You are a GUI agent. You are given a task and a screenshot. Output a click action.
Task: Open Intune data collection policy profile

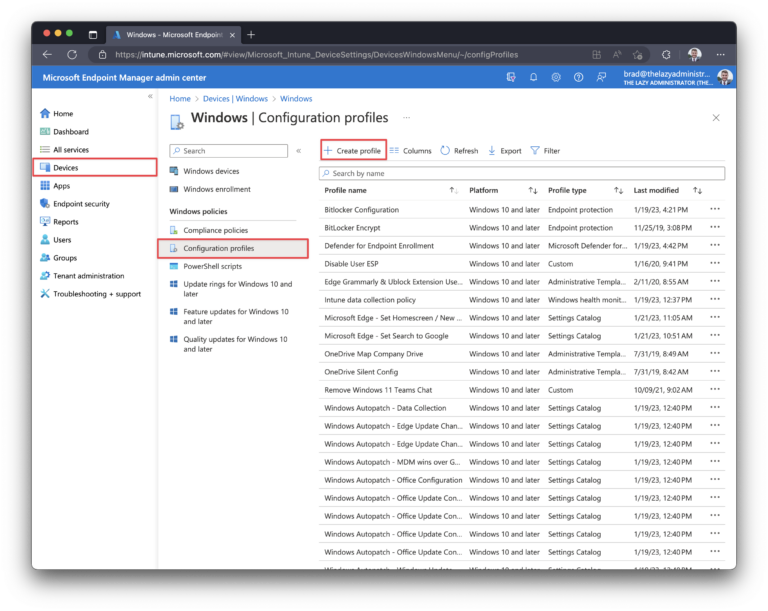[x=370, y=299]
